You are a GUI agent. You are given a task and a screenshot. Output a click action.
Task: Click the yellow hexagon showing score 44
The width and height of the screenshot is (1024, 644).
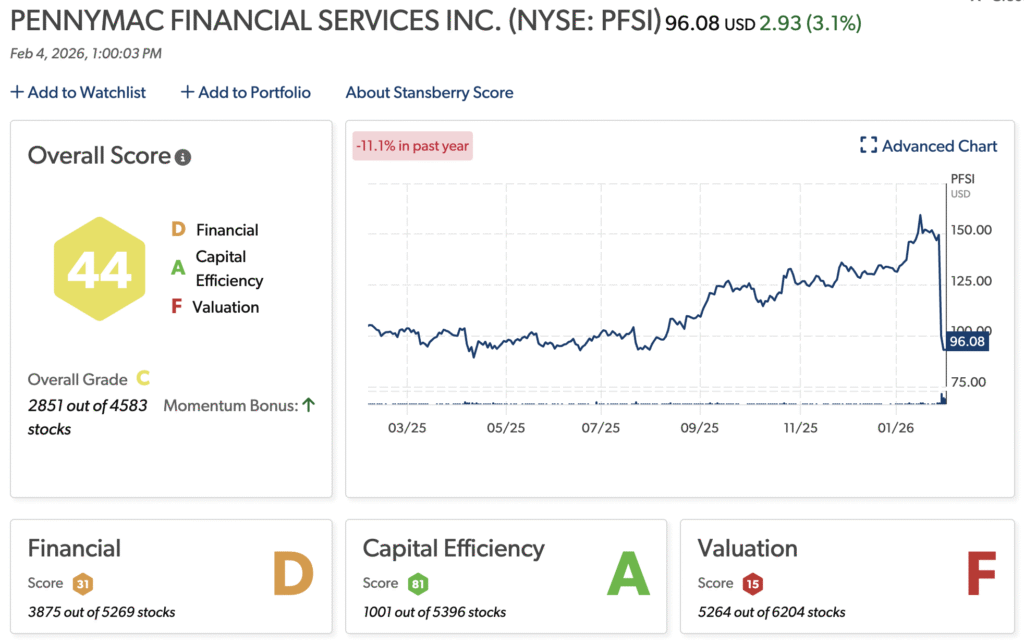click(99, 269)
